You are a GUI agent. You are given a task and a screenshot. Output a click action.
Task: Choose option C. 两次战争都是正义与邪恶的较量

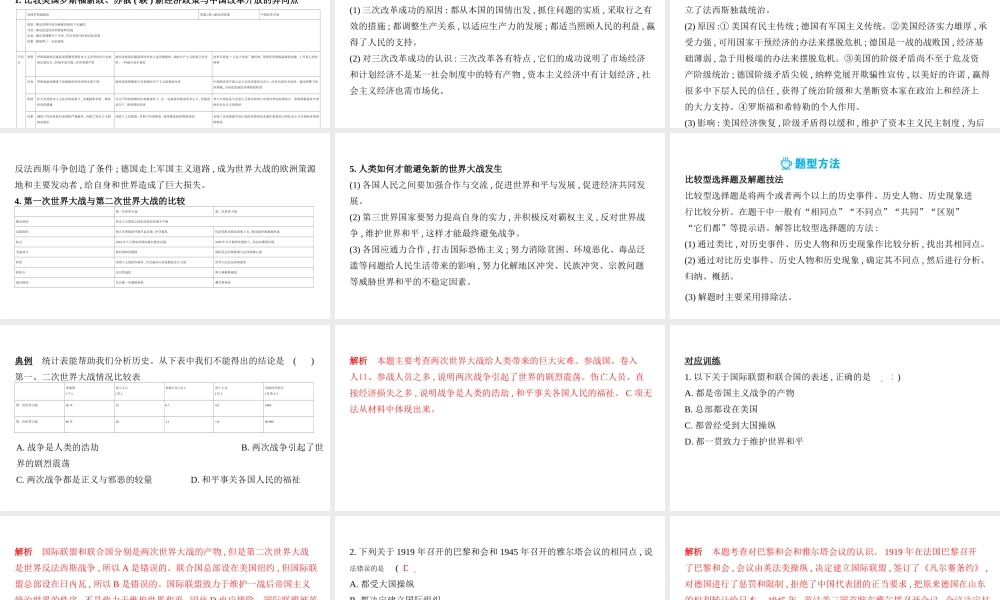(84, 479)
